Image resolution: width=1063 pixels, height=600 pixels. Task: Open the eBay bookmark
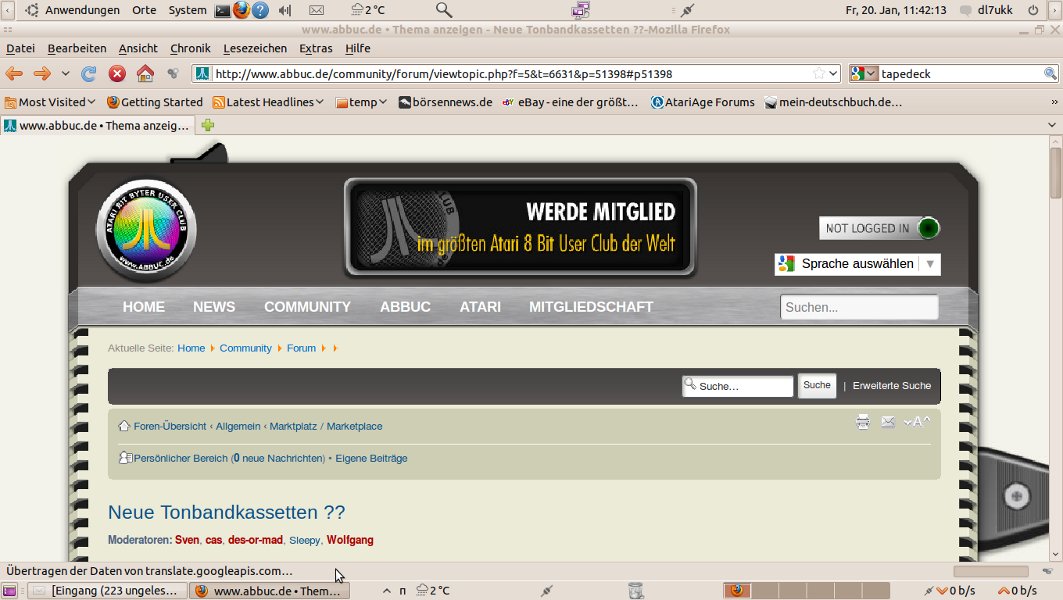pyautogui.click(x=570, y=102)
